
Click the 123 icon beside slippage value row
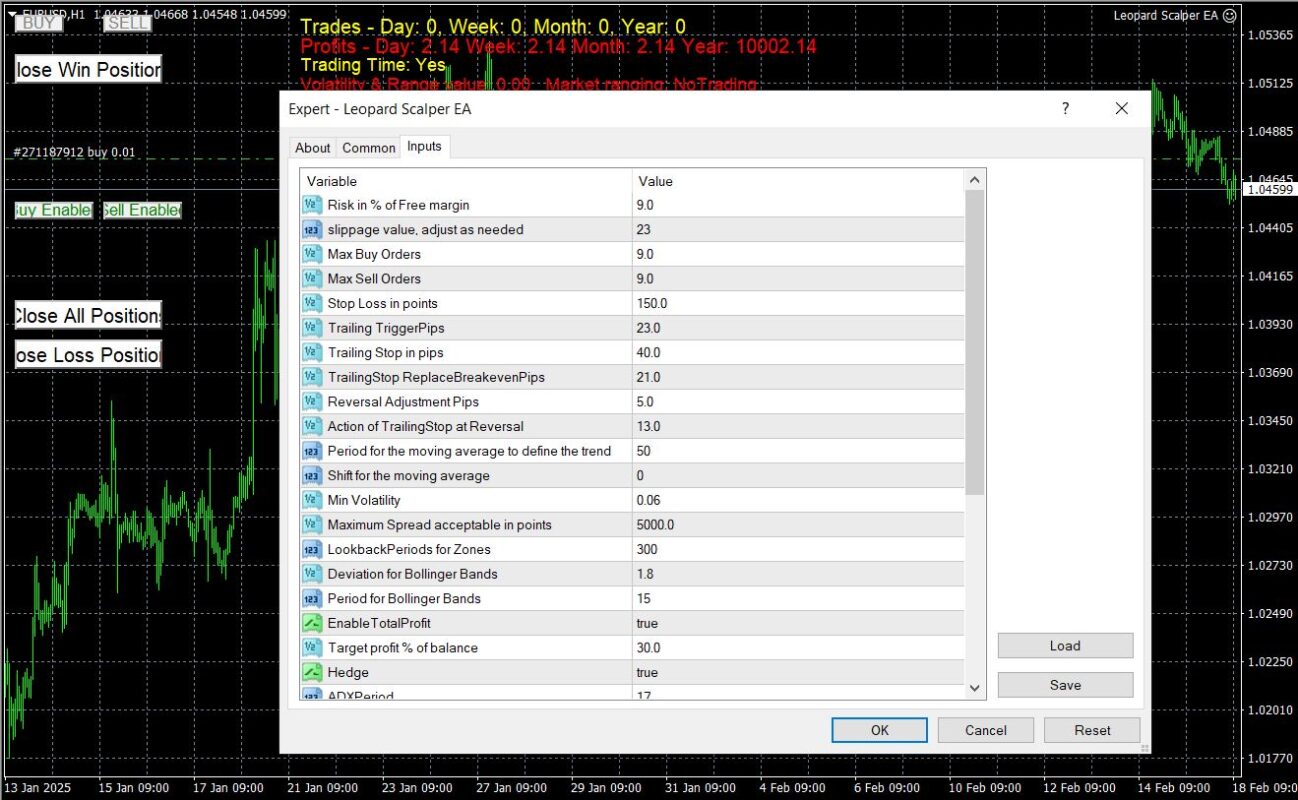point(311,229)
